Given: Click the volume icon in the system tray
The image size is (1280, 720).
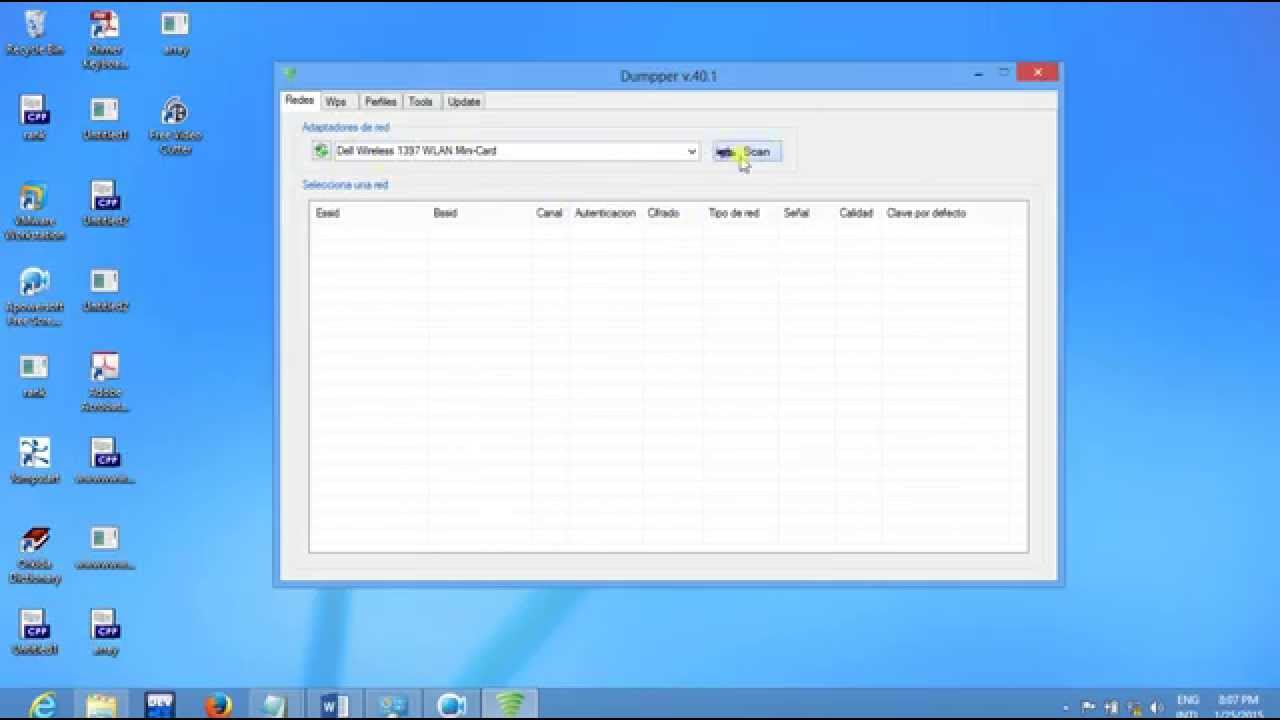Looking at the screenshot, I should pos(1155,707).
